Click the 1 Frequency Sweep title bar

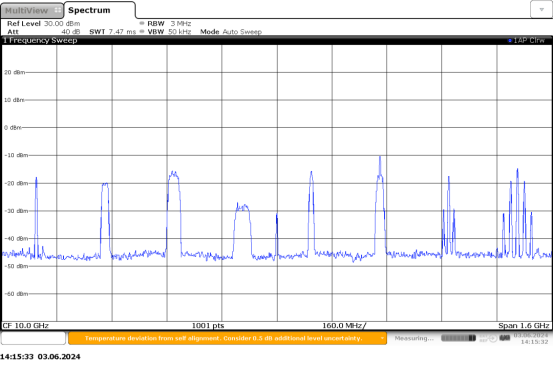(276, 40)
